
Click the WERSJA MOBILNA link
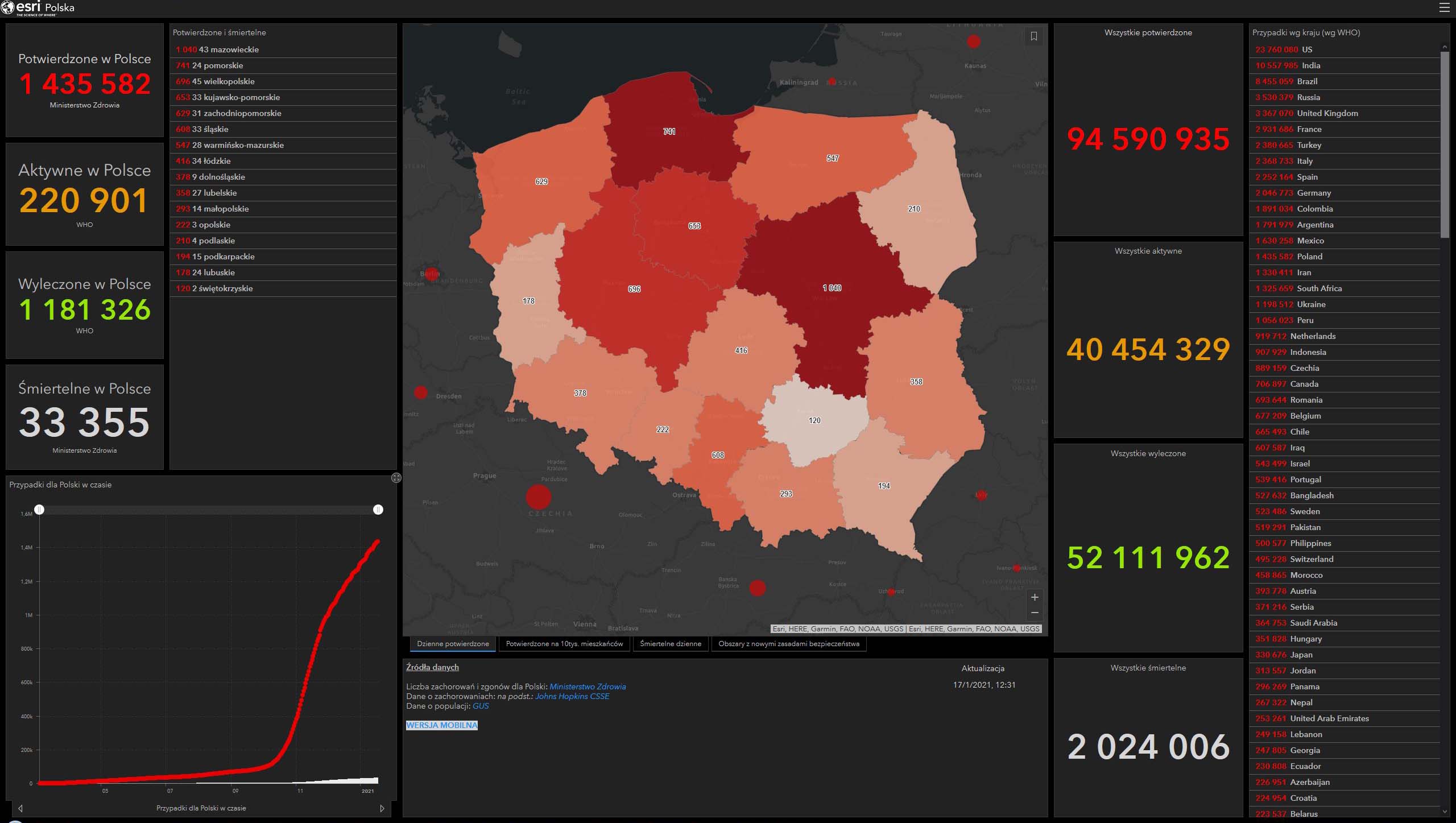441,725
